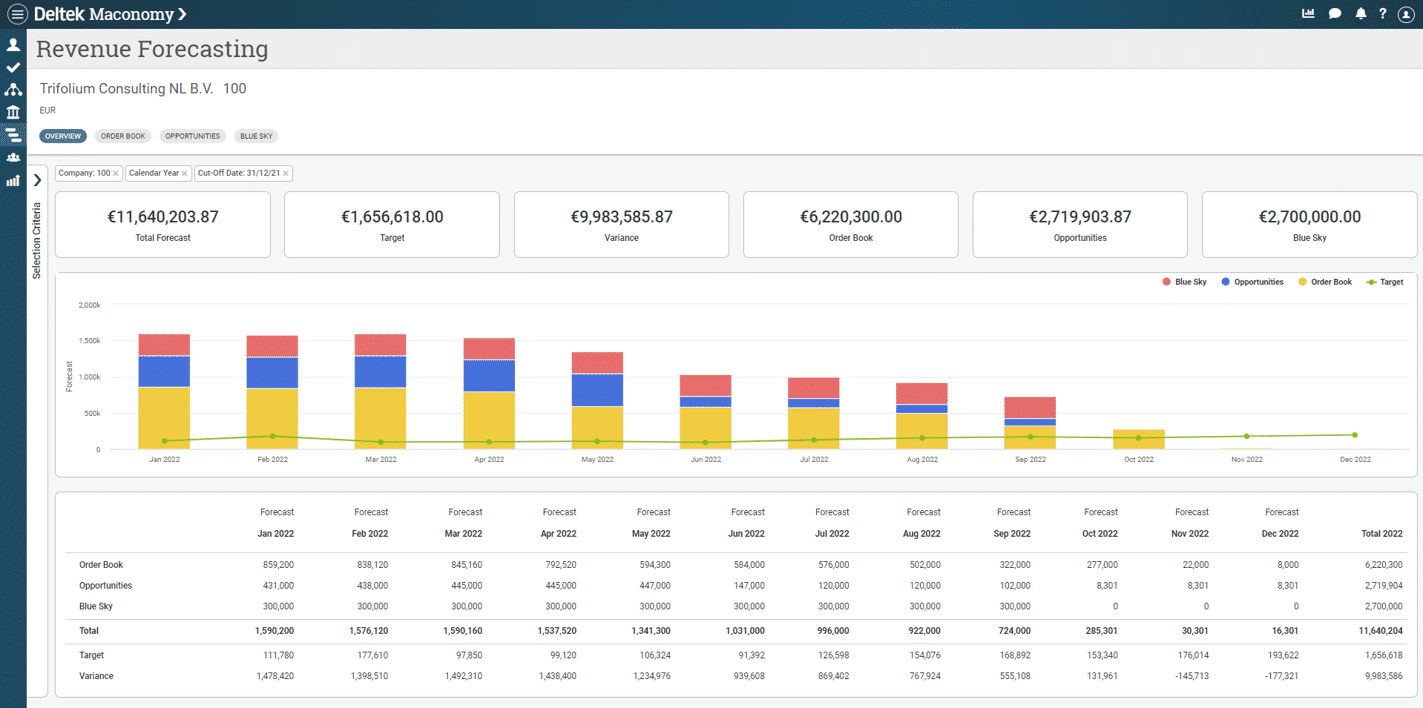Select the bank building sidebar icon
The height and width of the screenshot is (708, 1423).
click(x=13, y=112)
